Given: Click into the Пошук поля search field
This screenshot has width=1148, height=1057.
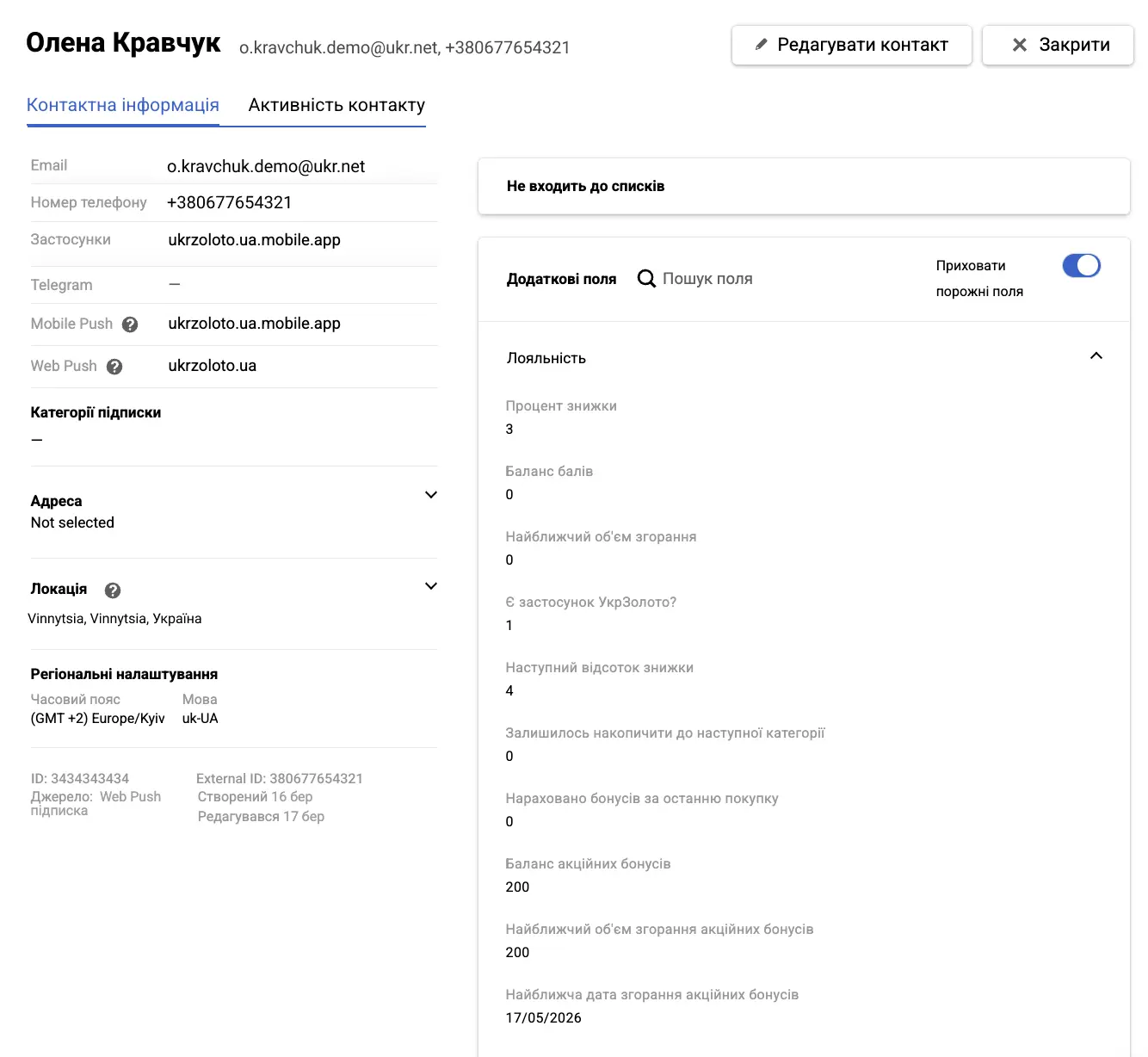Looking at the screenshot, I should point(707,279).
